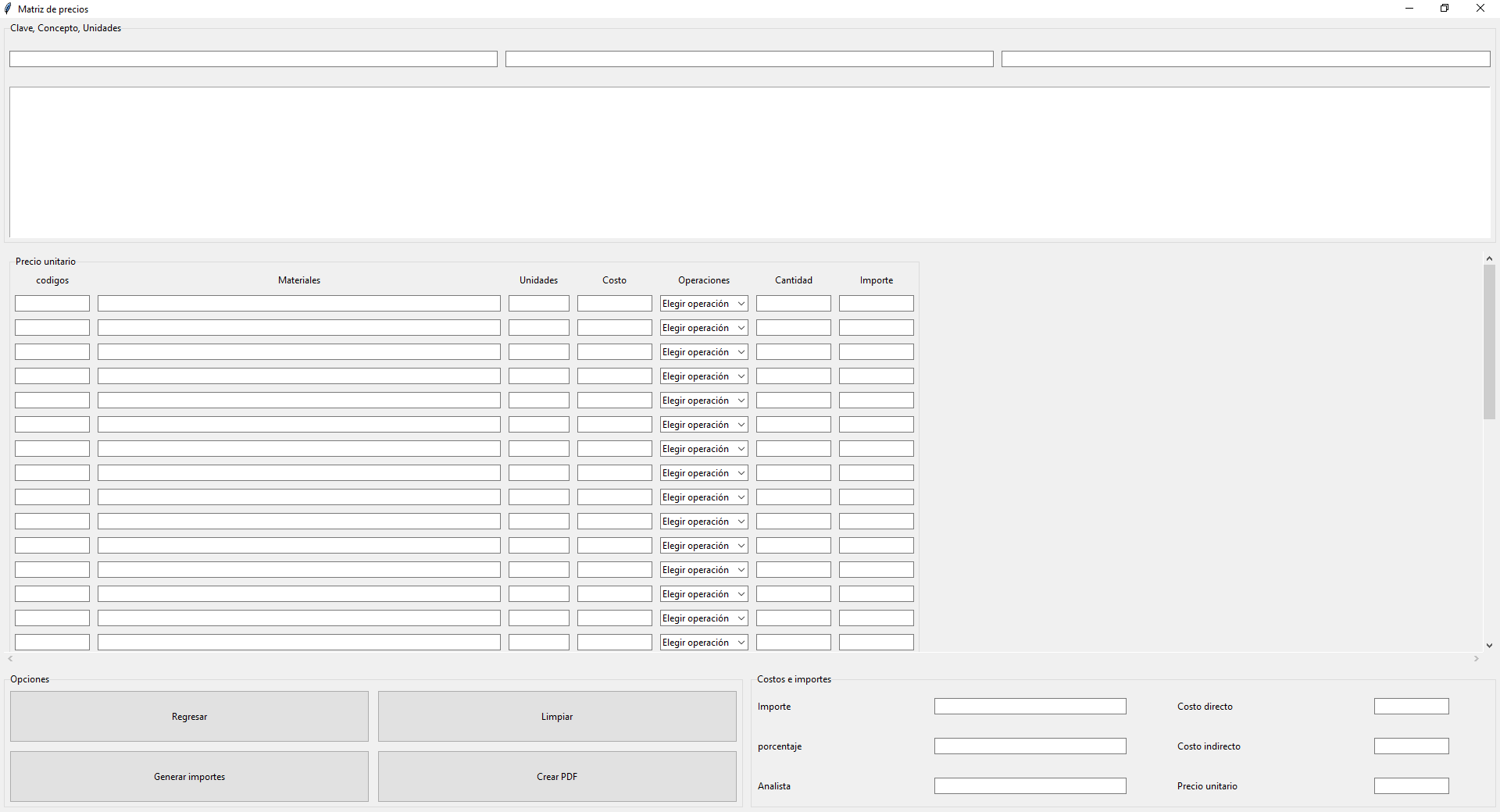The width and height of the screenshot is (1500, 812).
Task: Click Generar importes button
Action: tap(189, 776)
